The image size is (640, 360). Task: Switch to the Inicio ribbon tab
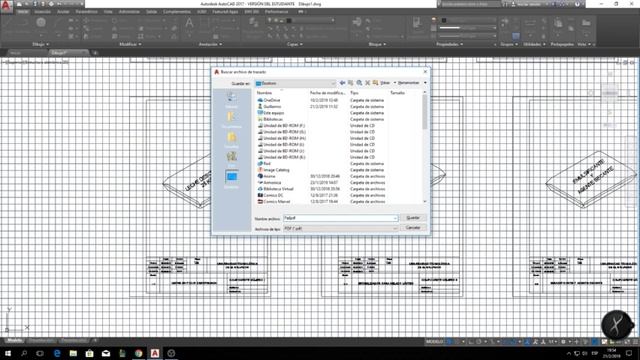[x=23, y=12]
